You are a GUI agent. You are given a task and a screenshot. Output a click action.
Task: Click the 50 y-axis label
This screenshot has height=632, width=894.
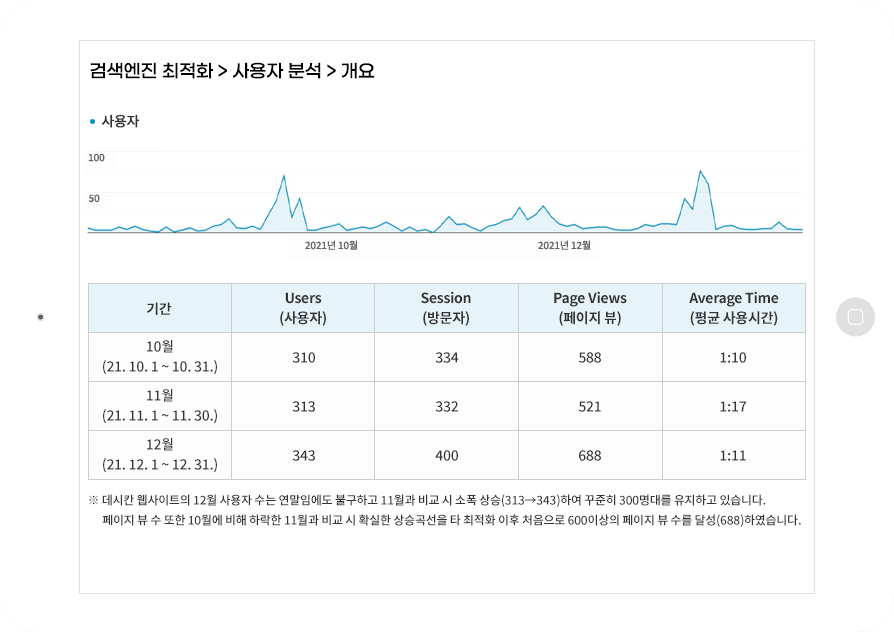pyautogui.click(x=94, y=198)
